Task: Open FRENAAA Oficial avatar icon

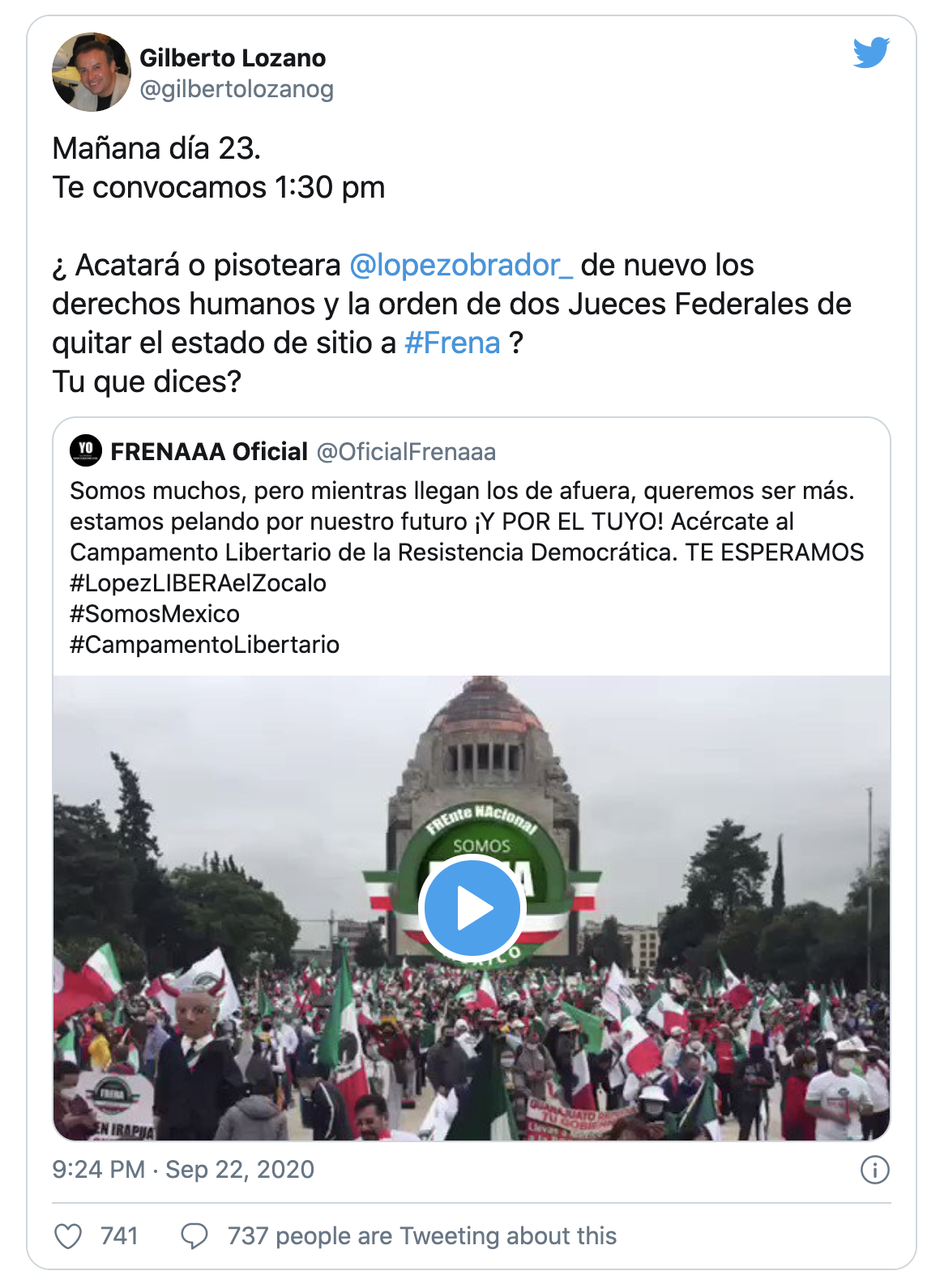Action: point(86,450)
